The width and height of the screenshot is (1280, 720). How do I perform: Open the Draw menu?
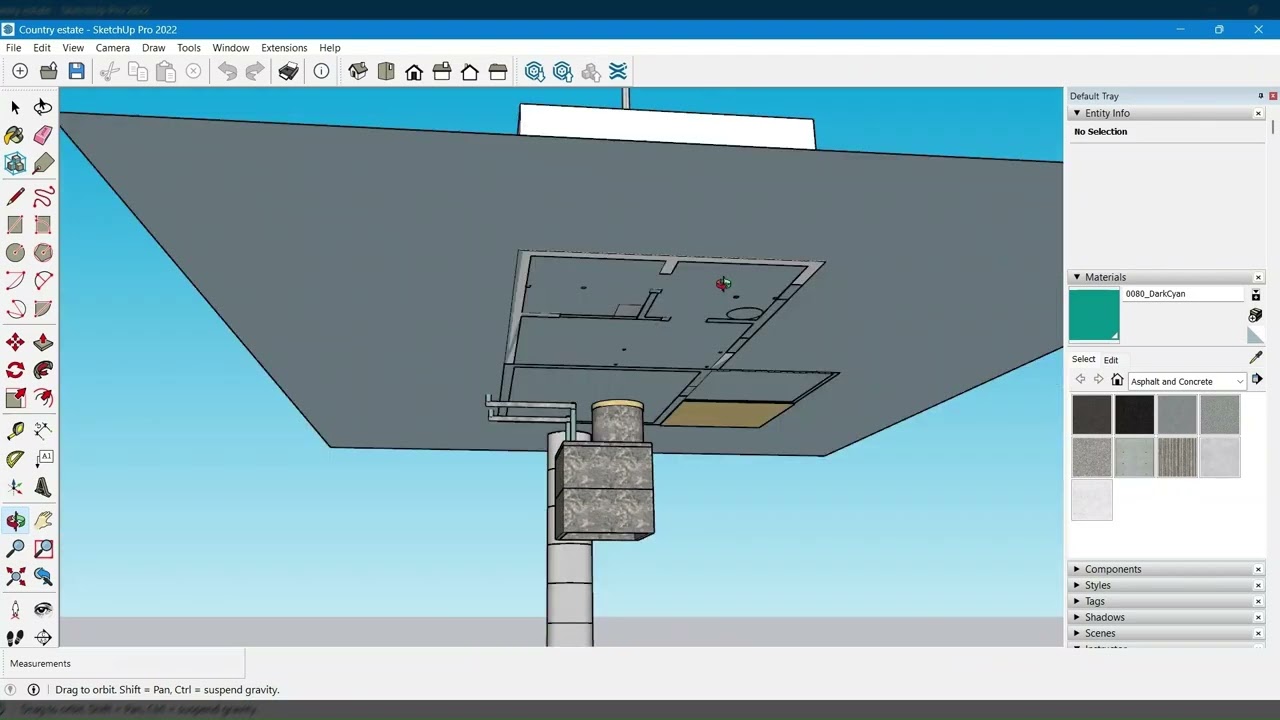pyautogui.click(x=154, y=48)
